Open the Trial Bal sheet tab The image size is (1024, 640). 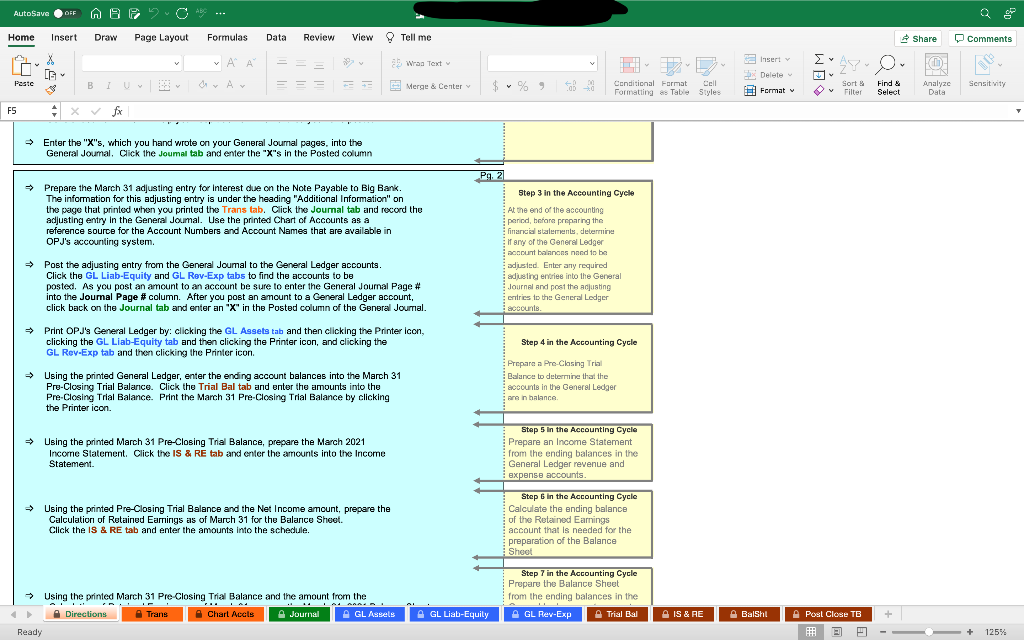pos(616,614)
